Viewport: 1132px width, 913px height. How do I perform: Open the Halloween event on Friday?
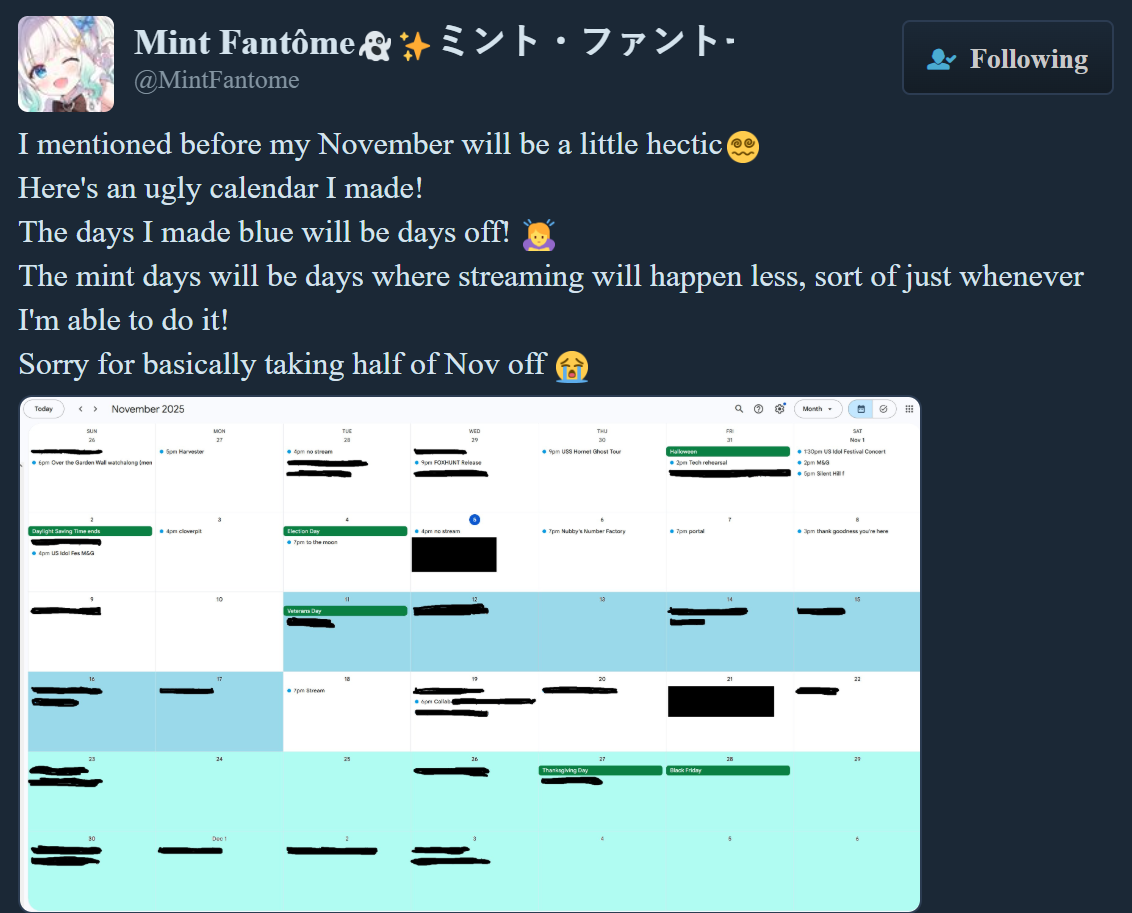pos(727,451)
